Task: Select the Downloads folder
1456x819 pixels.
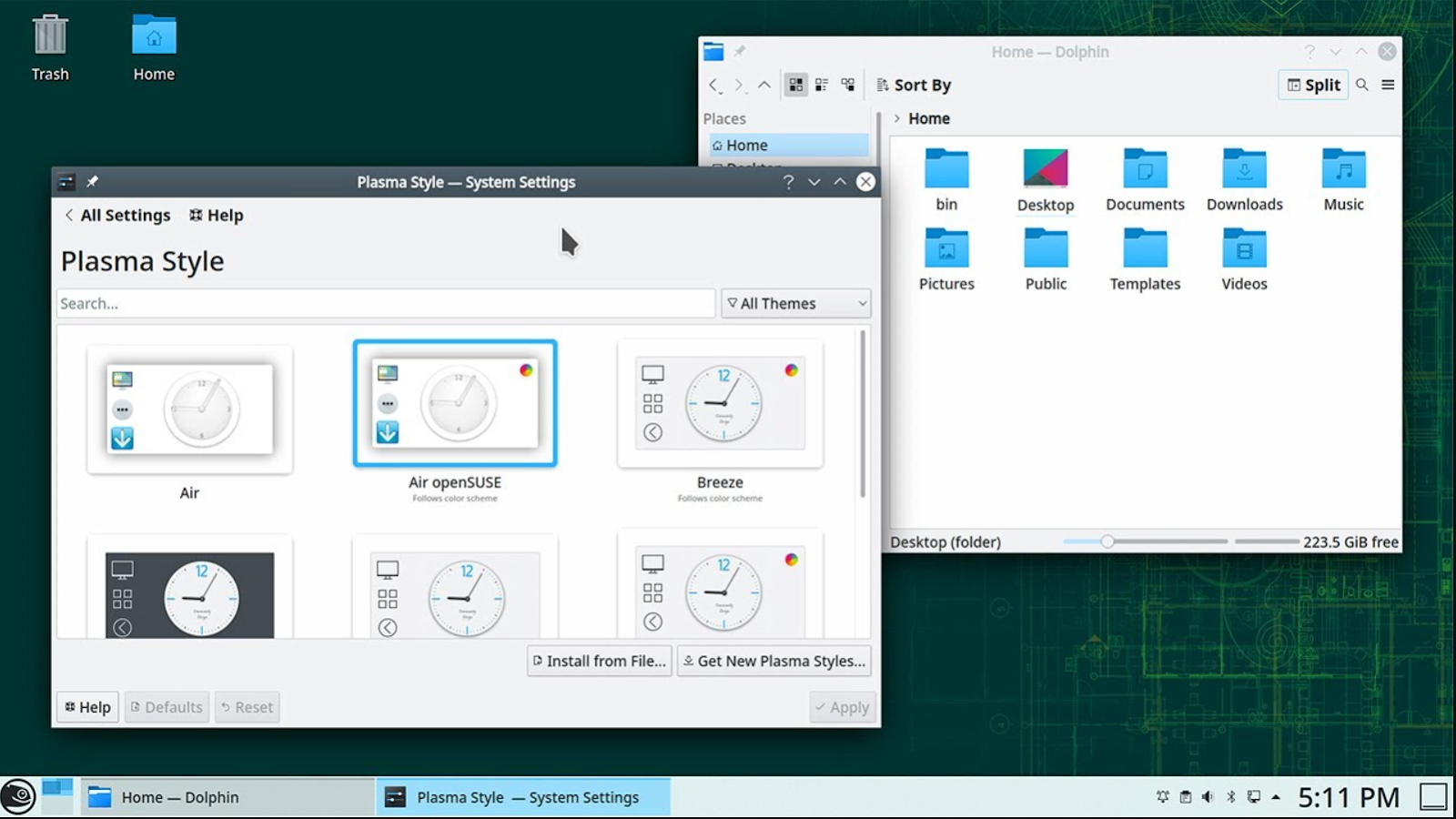Action: [x=1244, y=179]
